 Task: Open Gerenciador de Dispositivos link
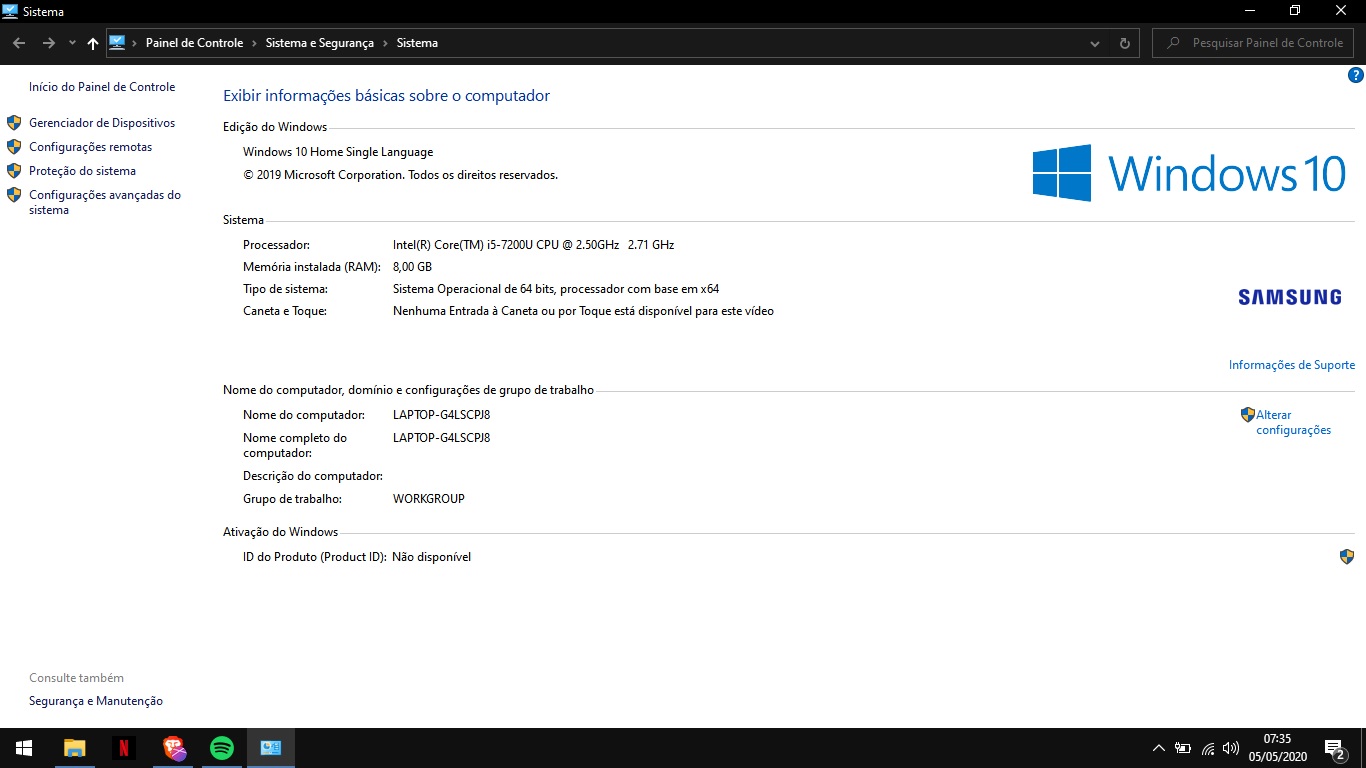pos(102,123)
